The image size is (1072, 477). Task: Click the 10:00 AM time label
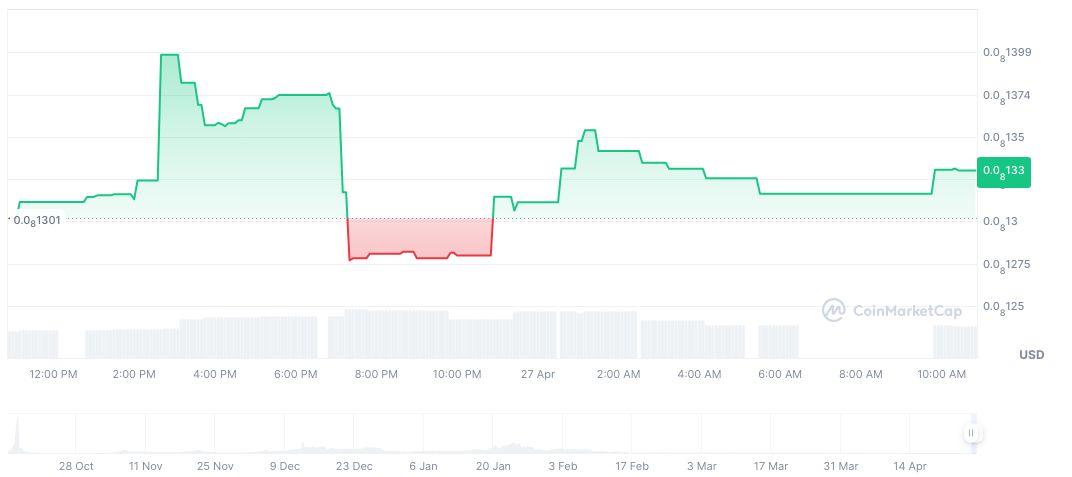tap(941, 374)
